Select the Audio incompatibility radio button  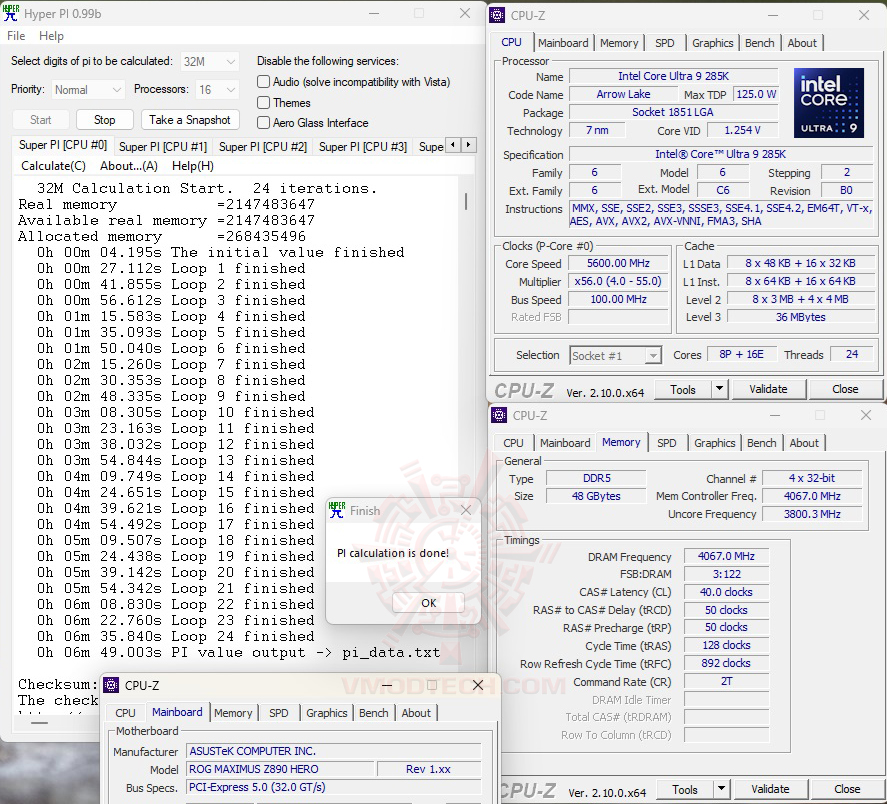click(262, 82)
